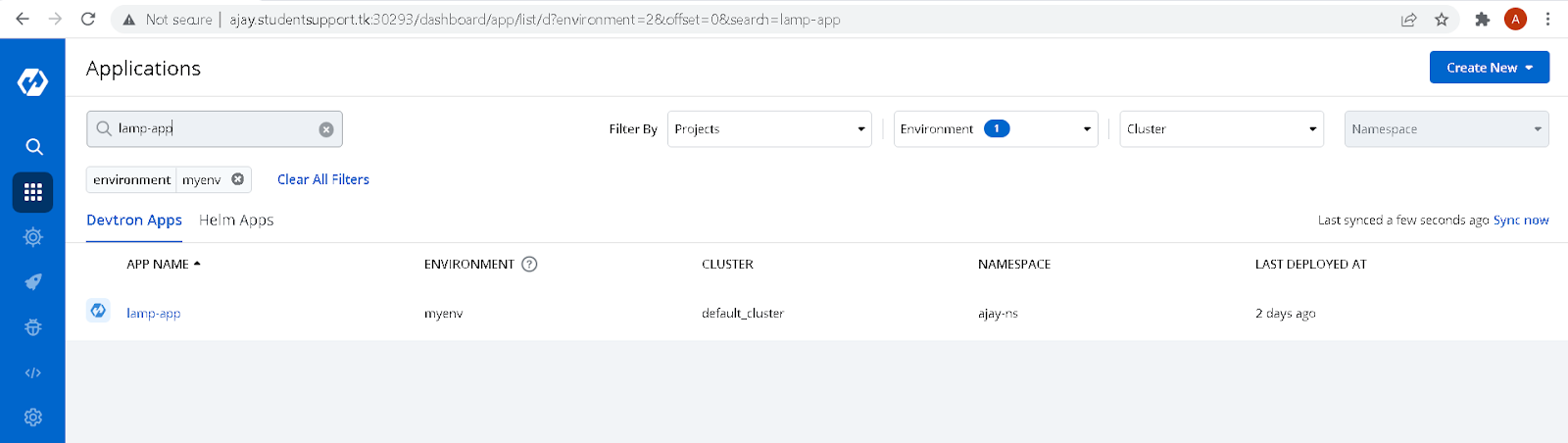
Task: Open the helm chart gear icon in the sidebar
Action: 33,237
